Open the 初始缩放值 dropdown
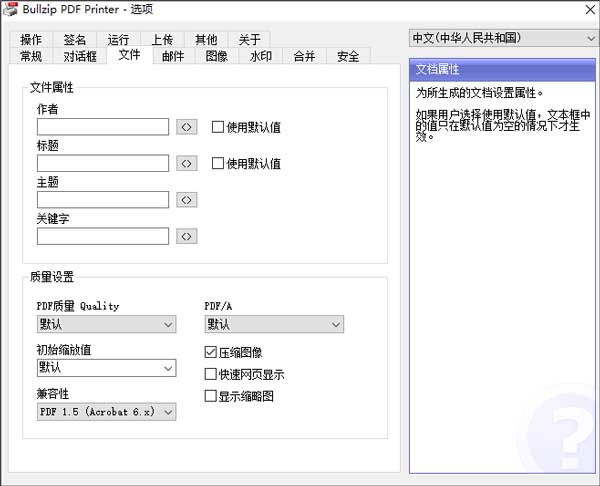This screenshot has width=600, height=486. coord(106,368)
